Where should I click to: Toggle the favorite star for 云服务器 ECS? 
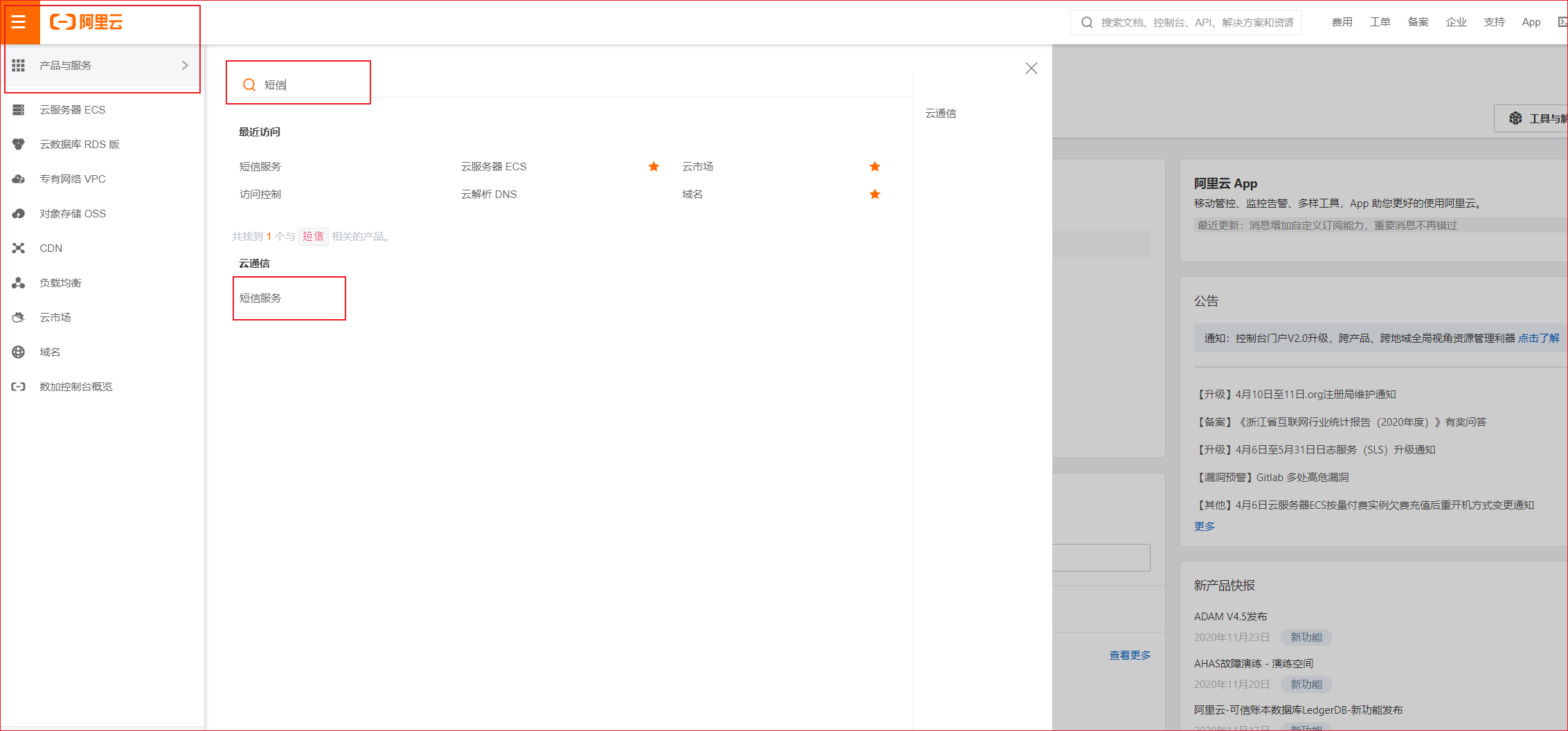[x=654, y=166]
